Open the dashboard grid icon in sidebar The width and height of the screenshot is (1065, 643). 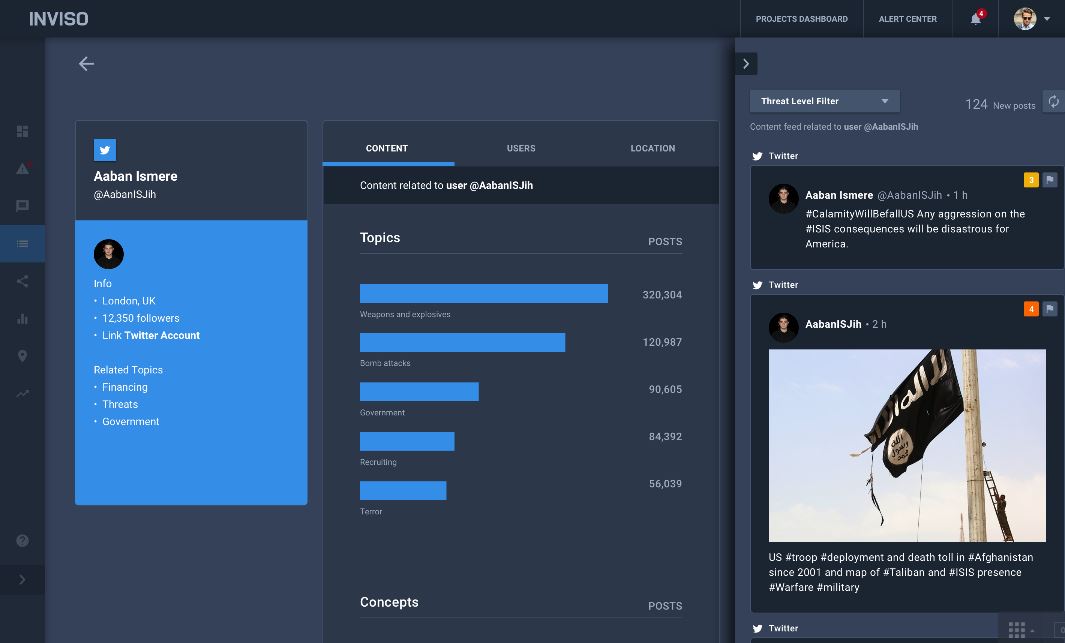tap(22, 131)
